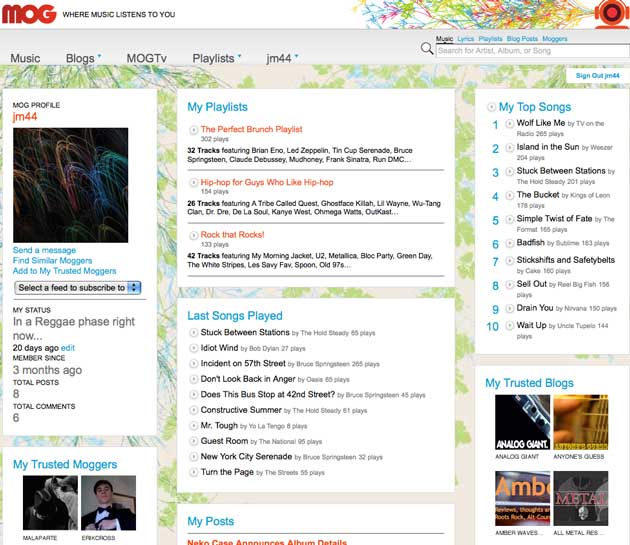
Task: Play Badfish by Sublime track icon
Action: pos(508,243)
